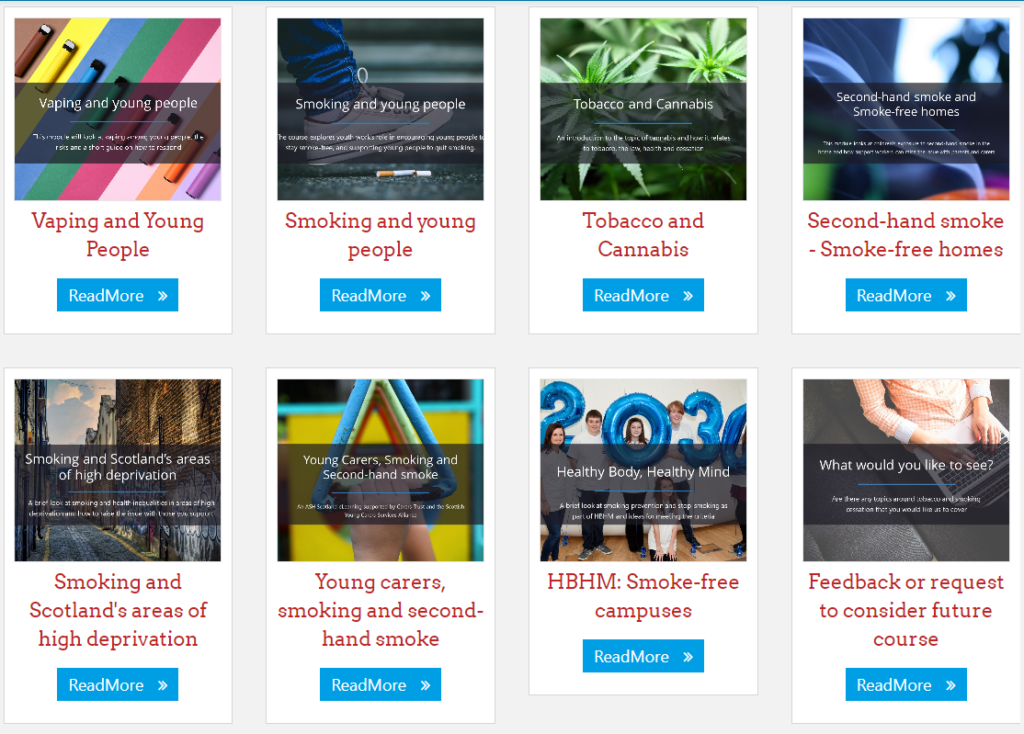Open the Vaping and Young People title link
The image size is (1024, 734).
point(118,235)
